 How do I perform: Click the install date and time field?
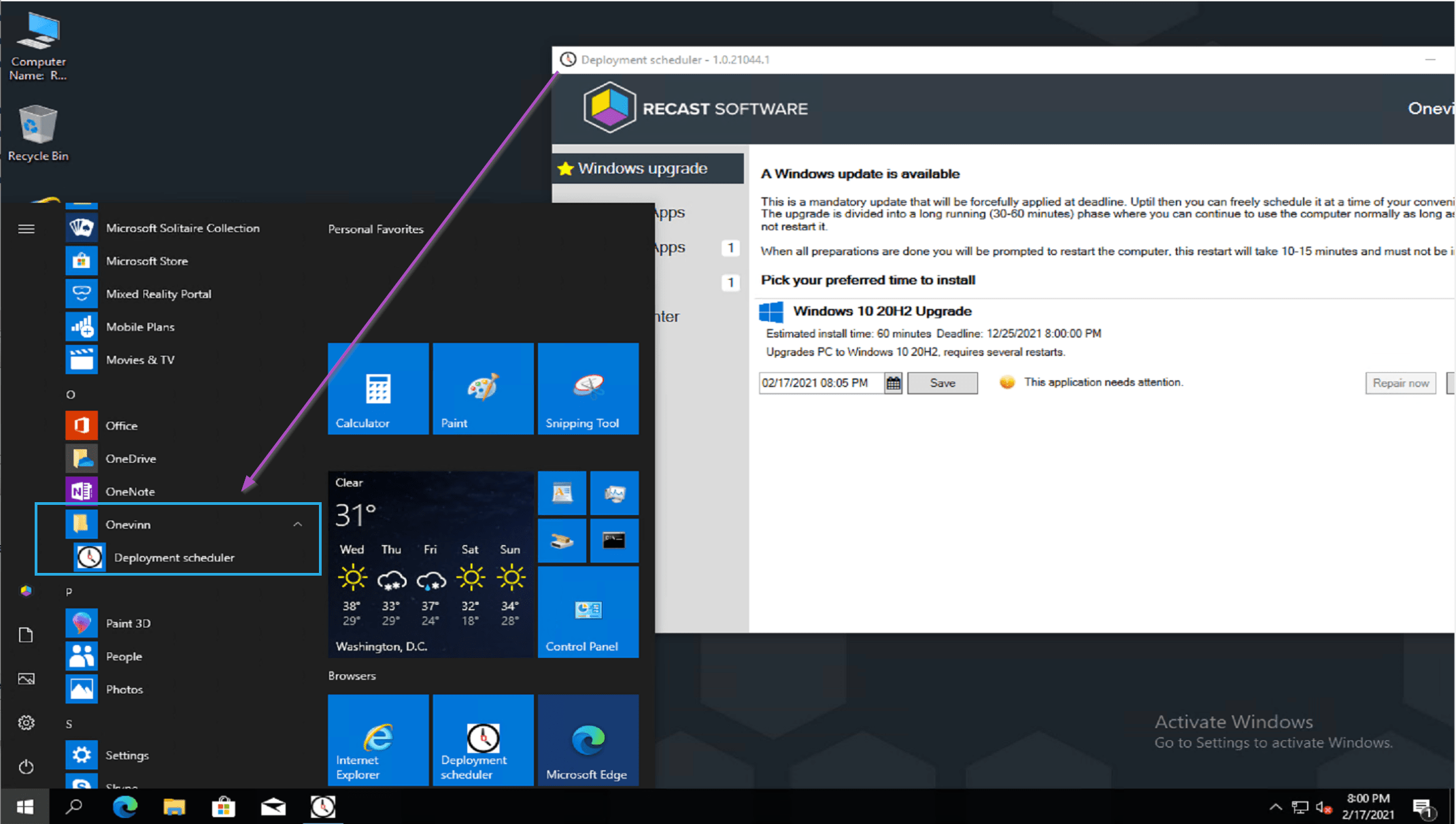820,383
